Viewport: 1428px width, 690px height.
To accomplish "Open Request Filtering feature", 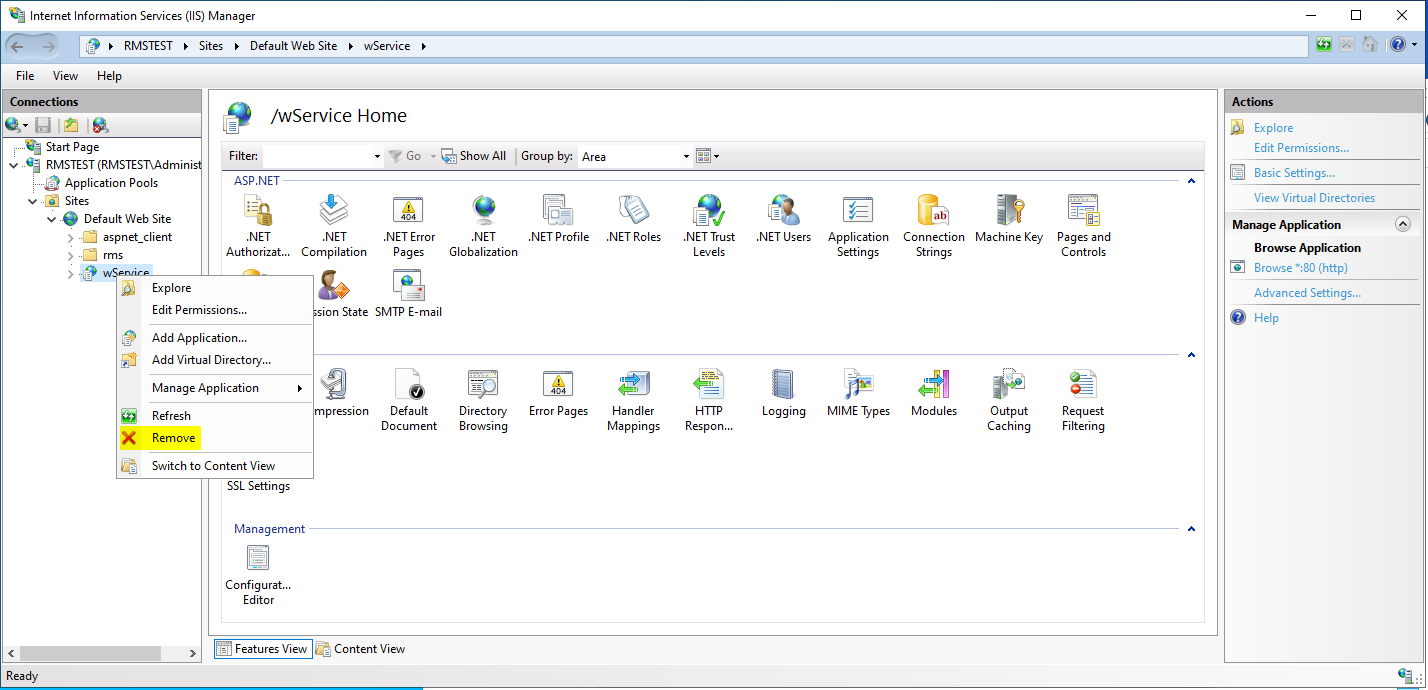I will [1084, 400].
